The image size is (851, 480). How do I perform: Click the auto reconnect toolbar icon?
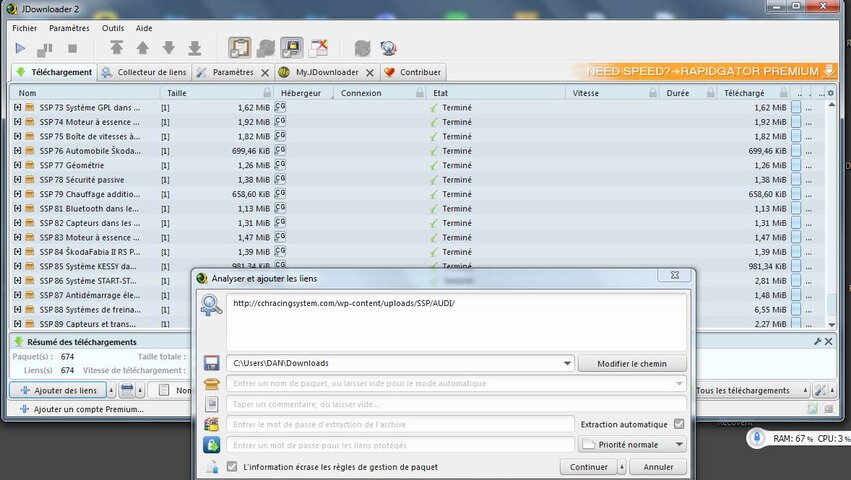[x=265, y=48]
